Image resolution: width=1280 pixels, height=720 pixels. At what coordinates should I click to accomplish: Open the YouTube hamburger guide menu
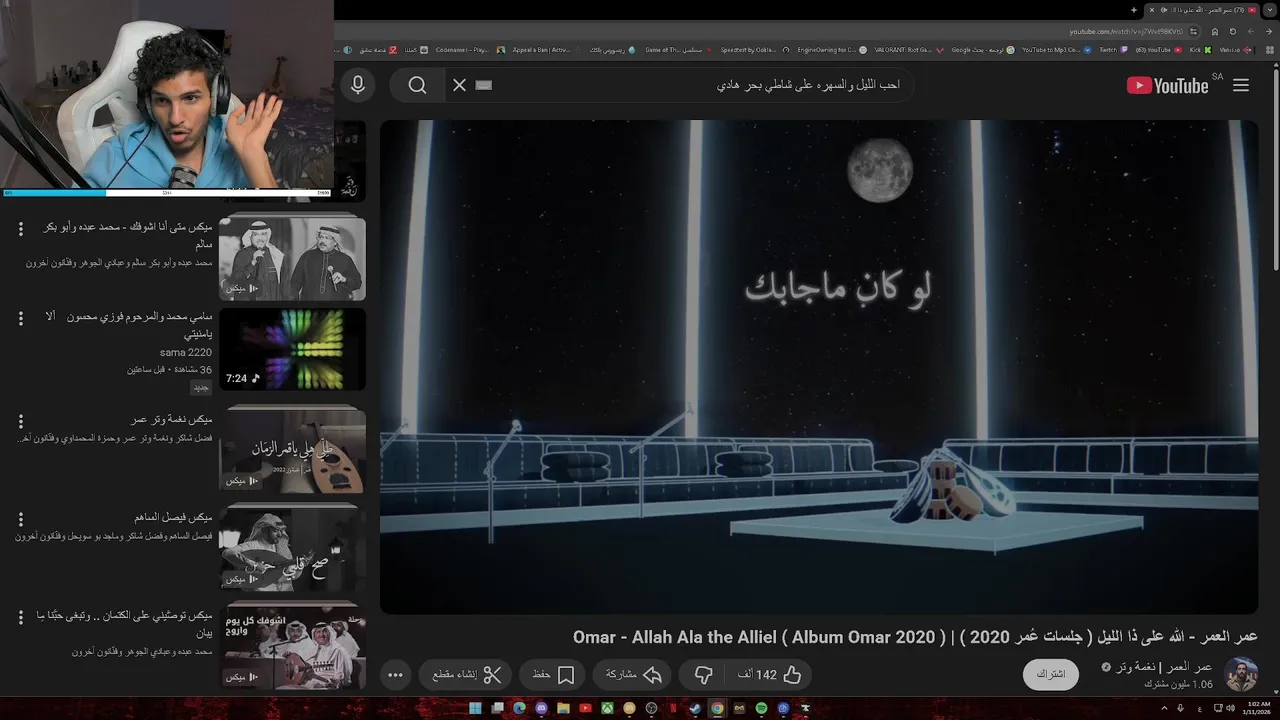click(1241, 85)
